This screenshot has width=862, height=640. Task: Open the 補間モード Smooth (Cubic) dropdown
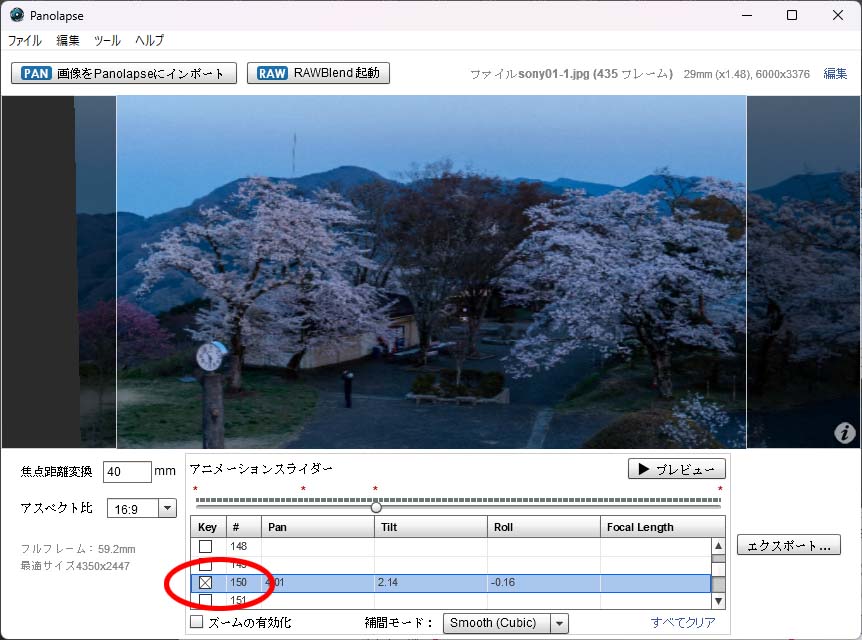(x=505, y=623)
